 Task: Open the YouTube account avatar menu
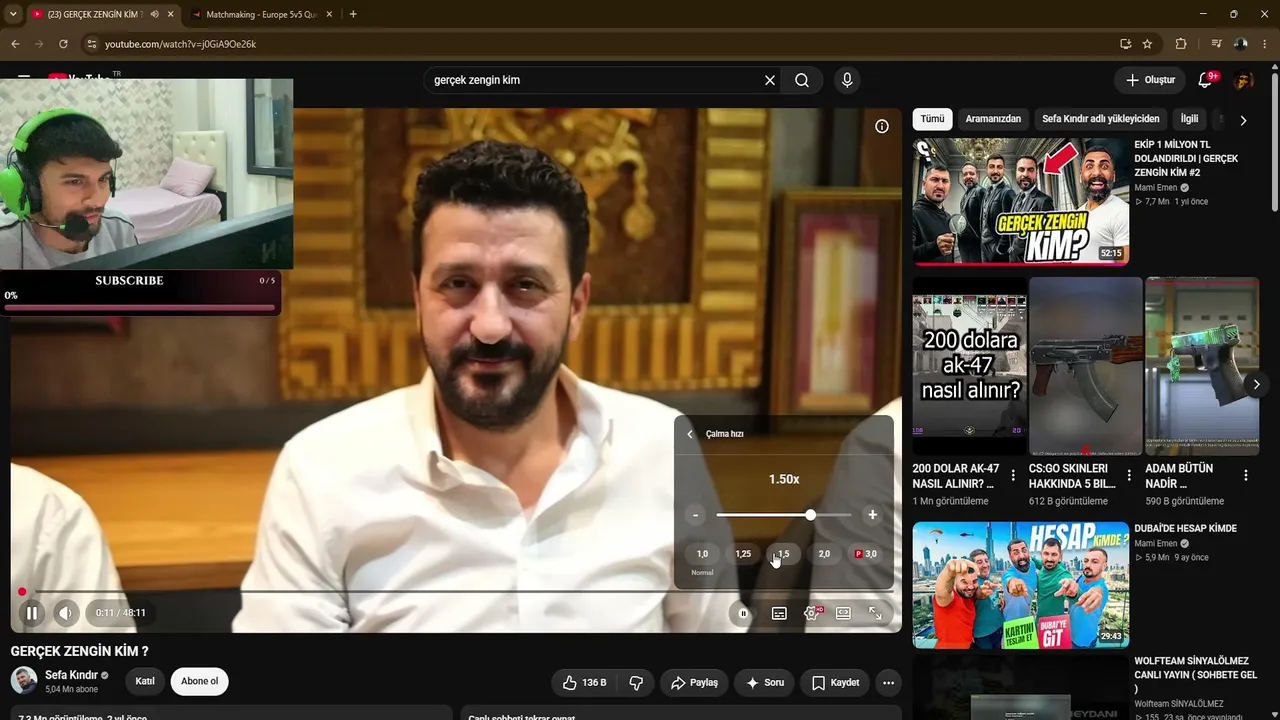point(1243,80)
